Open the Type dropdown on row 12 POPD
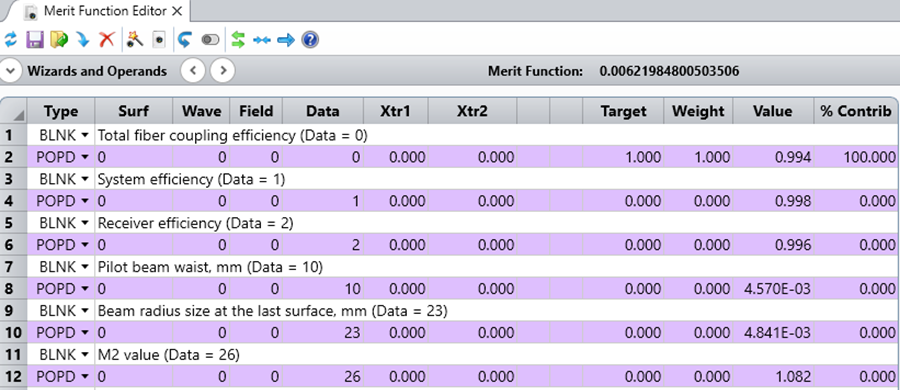Image resolution: width=900 pixels, height=390 pixels. point(86,377)
